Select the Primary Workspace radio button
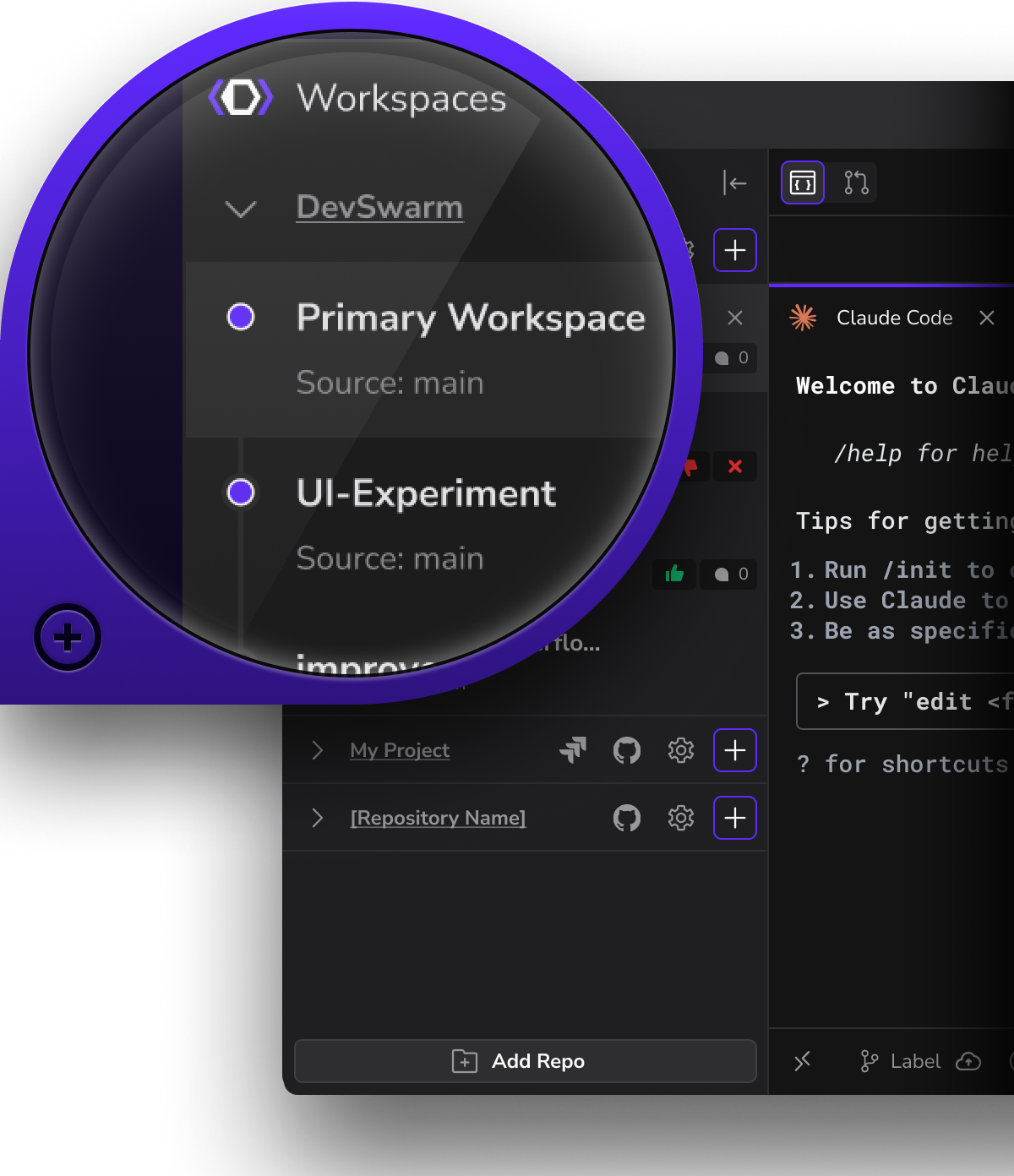This screenshot has width=1014, height=1176. 241,318
